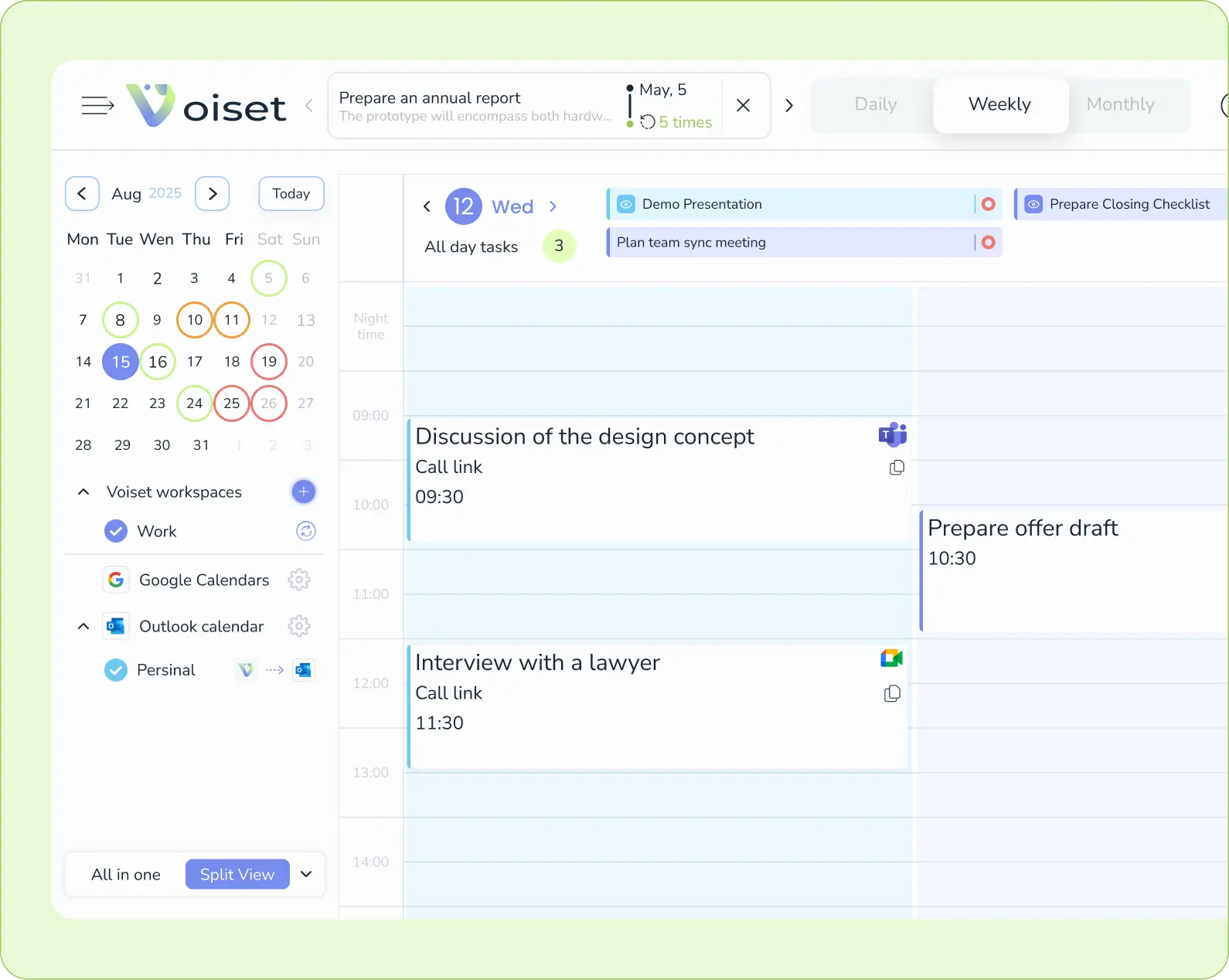Mark Demo Presentation task complete circle
The width and height of the screenshot is (1229, 980).
988,204
